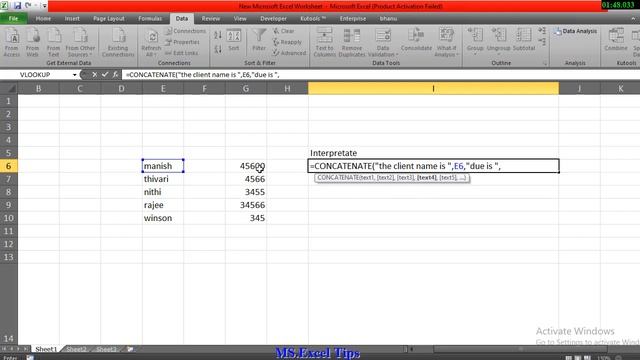Click cell containing winson
The image size is (640, 360).
click(x=163, y=218)
